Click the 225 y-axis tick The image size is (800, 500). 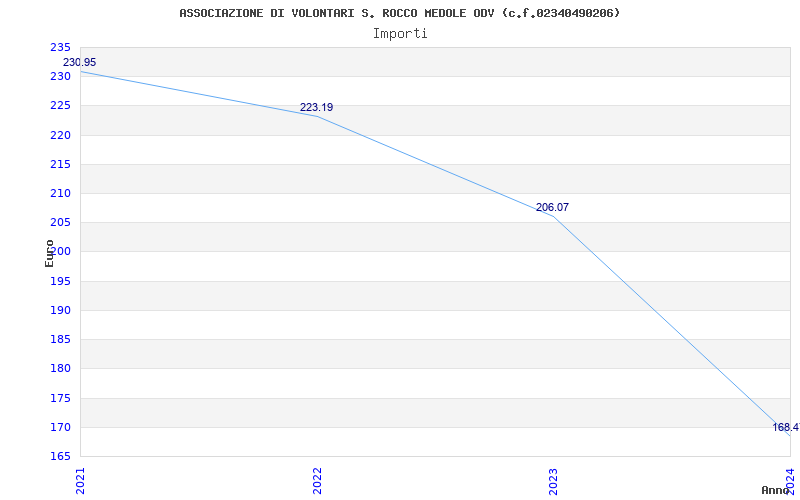coord(60,106)
